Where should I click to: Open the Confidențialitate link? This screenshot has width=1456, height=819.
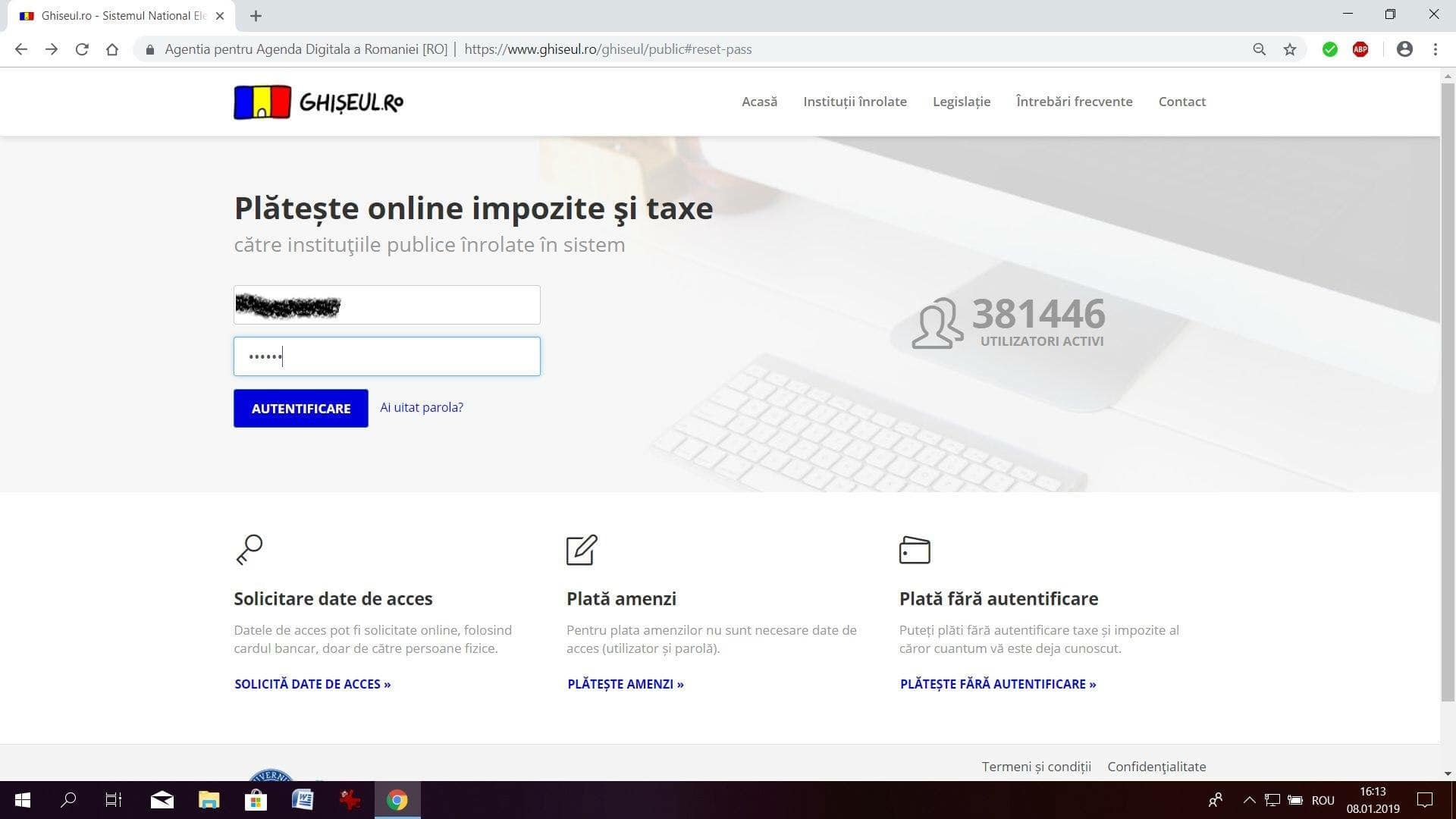pyautogui.click(x=1156, y=767)
